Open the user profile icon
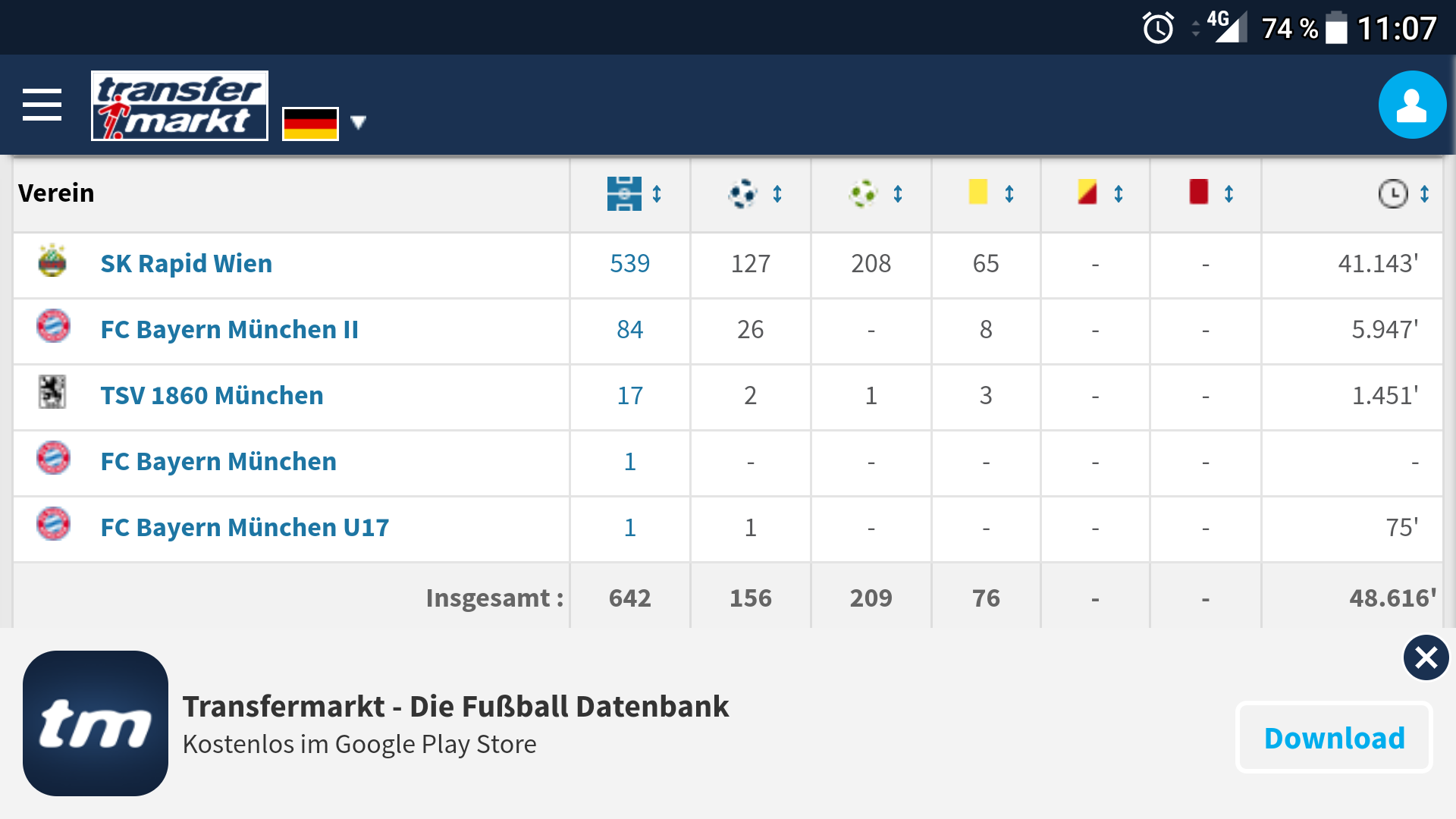 (x=1412, y=105)
